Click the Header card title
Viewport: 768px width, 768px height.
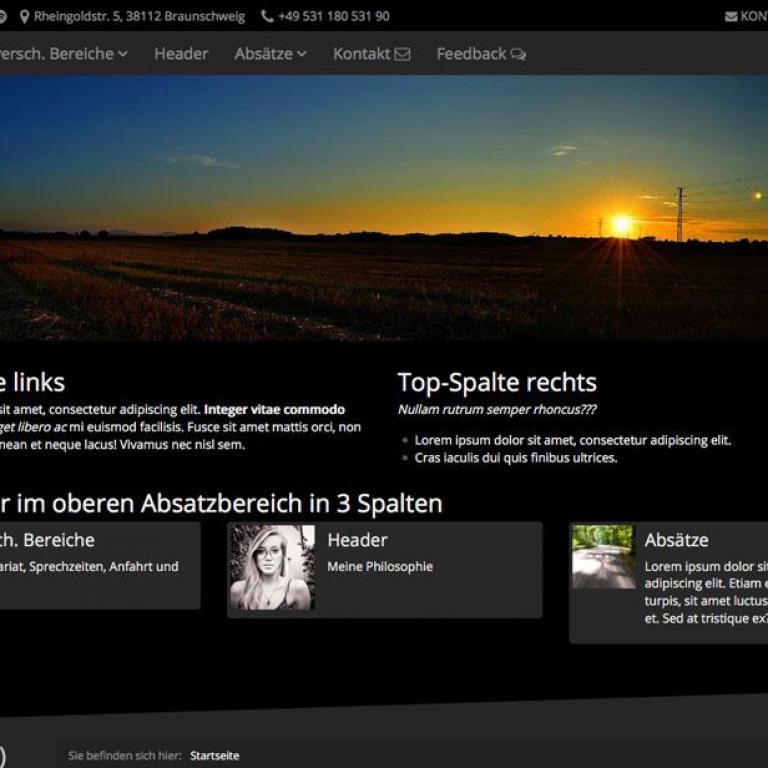click(x=357, y=540)
